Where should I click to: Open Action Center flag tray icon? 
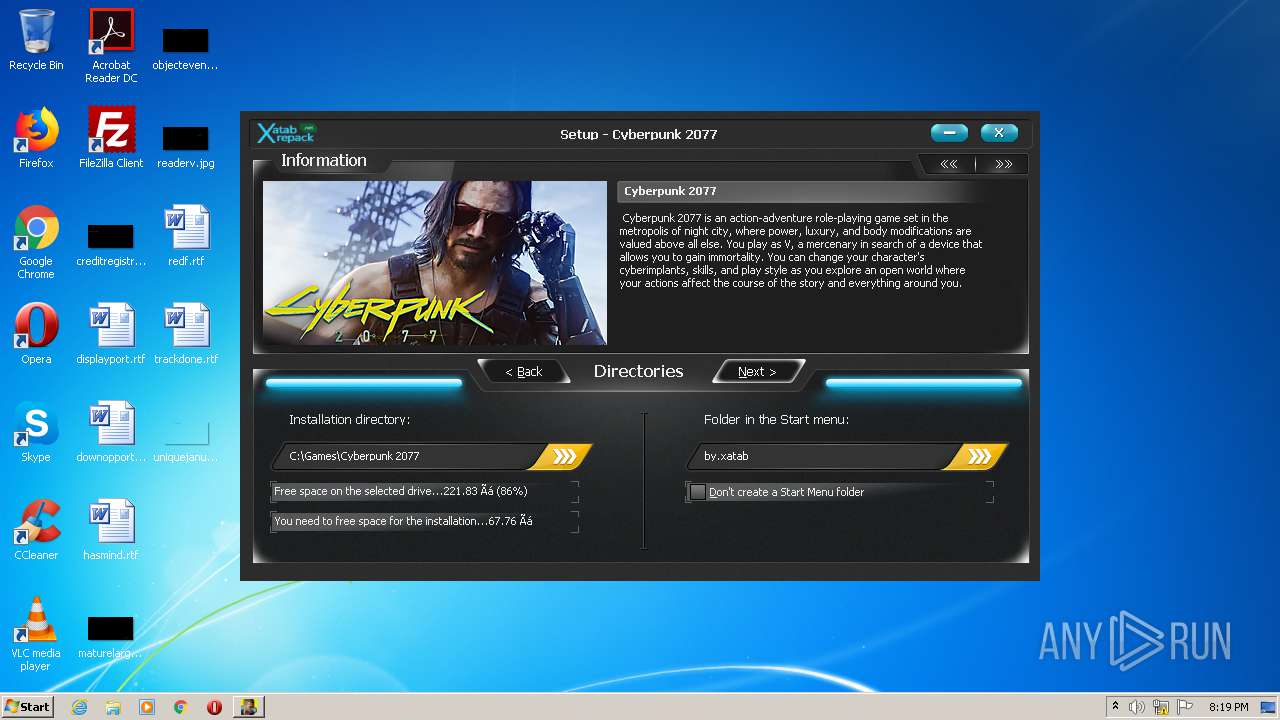1185,707
